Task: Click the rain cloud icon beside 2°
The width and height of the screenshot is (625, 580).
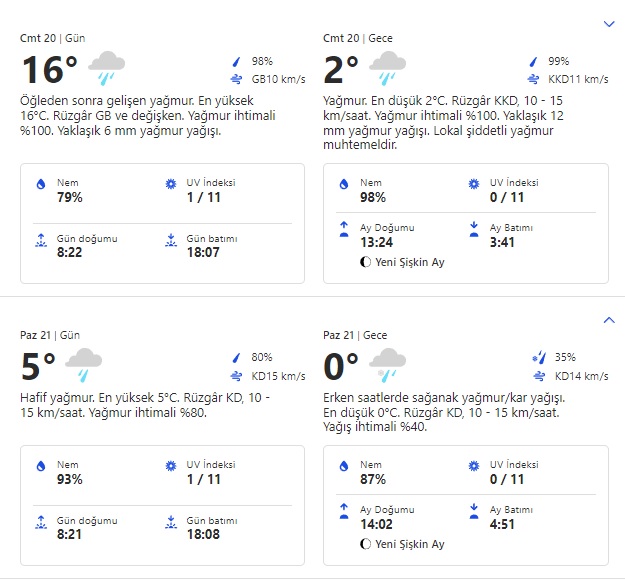Action: coord(387,69)
